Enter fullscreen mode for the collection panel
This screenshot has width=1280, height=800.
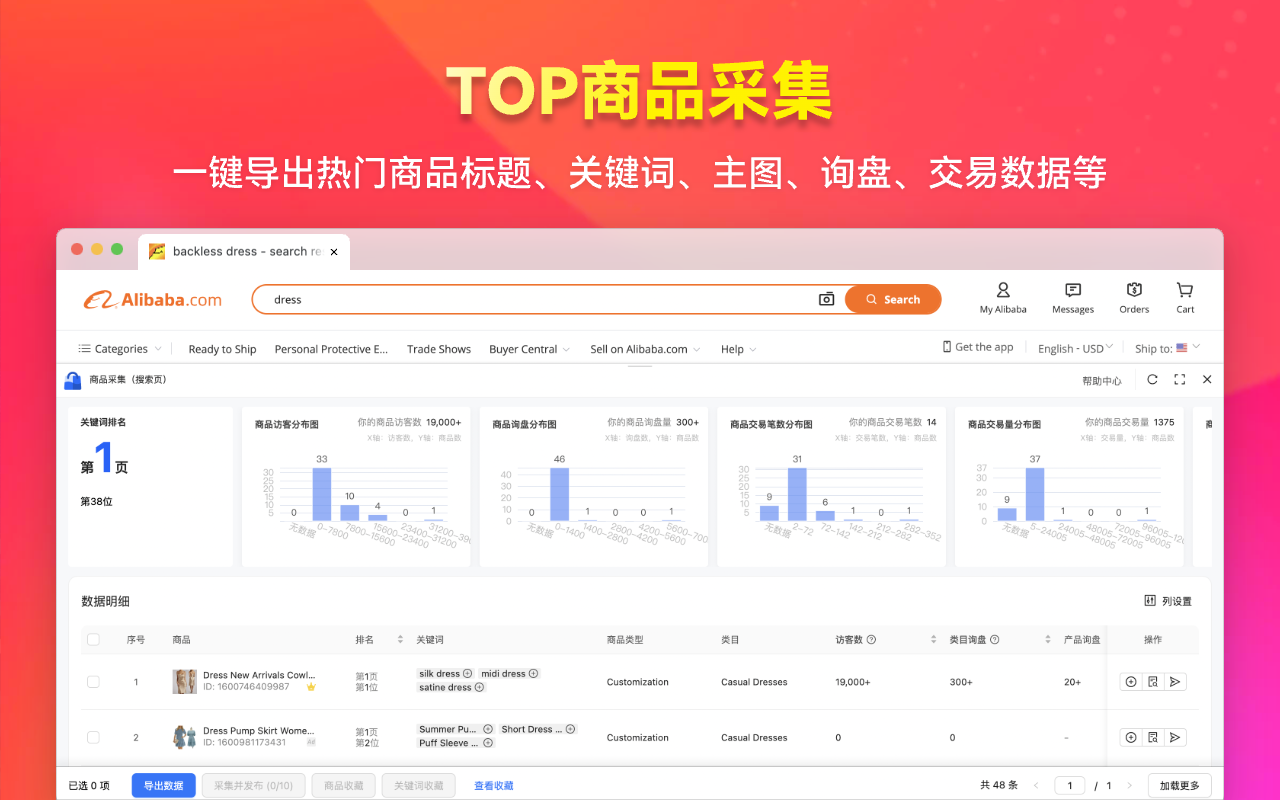pos(1179,380)
